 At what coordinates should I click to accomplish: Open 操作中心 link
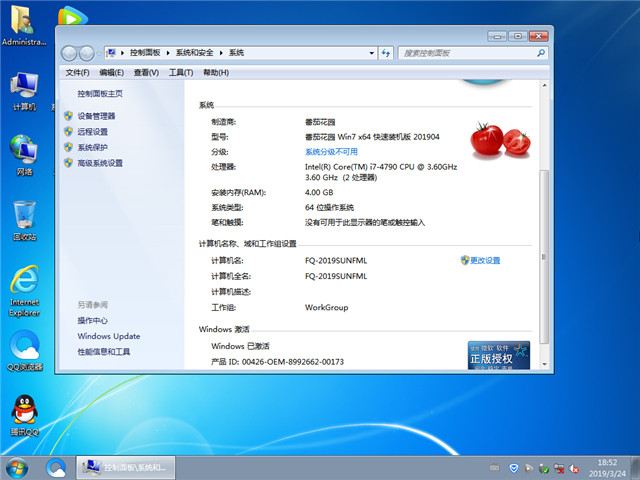click(x=93, y=320)
